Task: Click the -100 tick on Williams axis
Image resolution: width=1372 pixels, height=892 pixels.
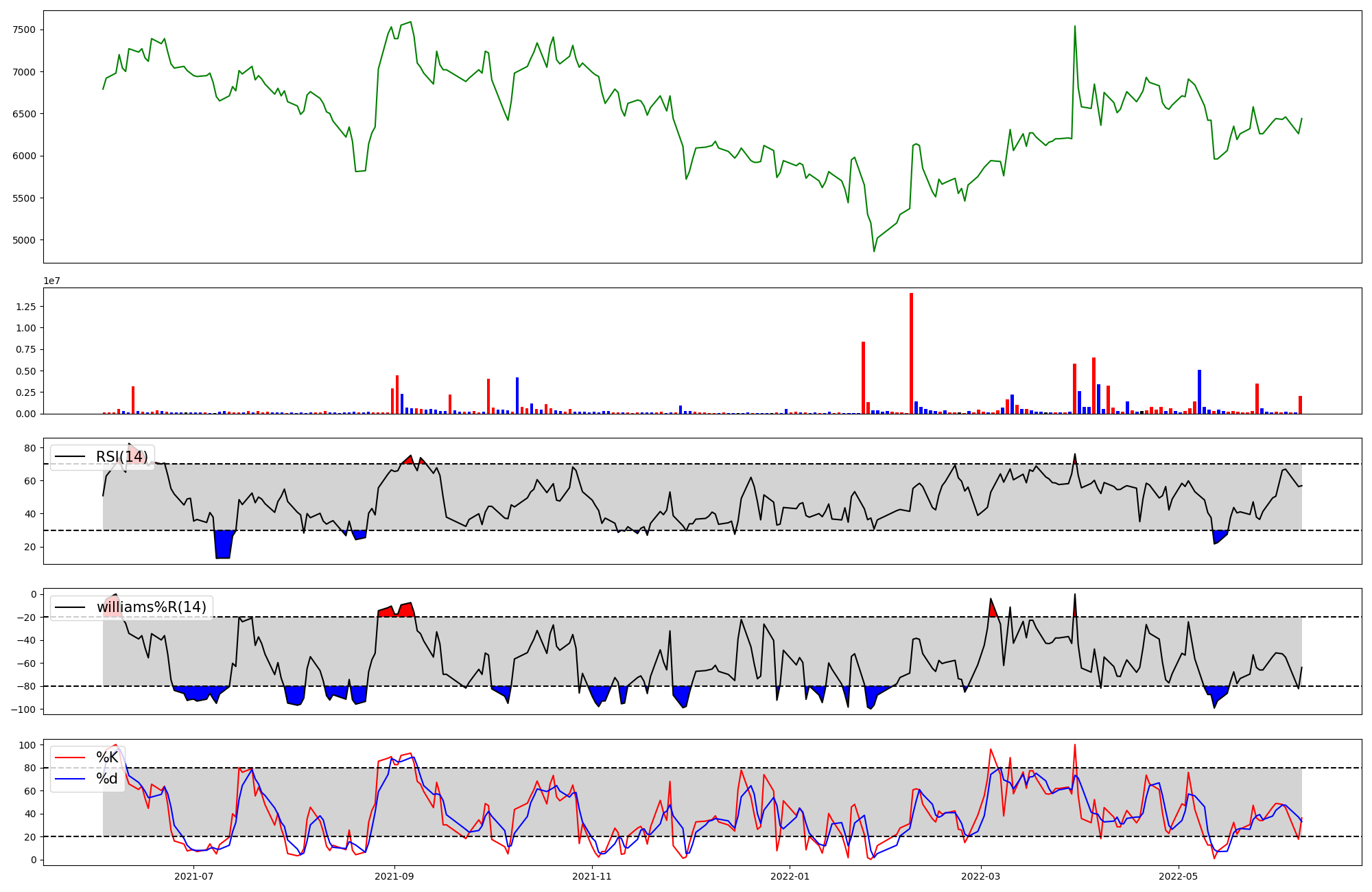Action: [22, 709]
